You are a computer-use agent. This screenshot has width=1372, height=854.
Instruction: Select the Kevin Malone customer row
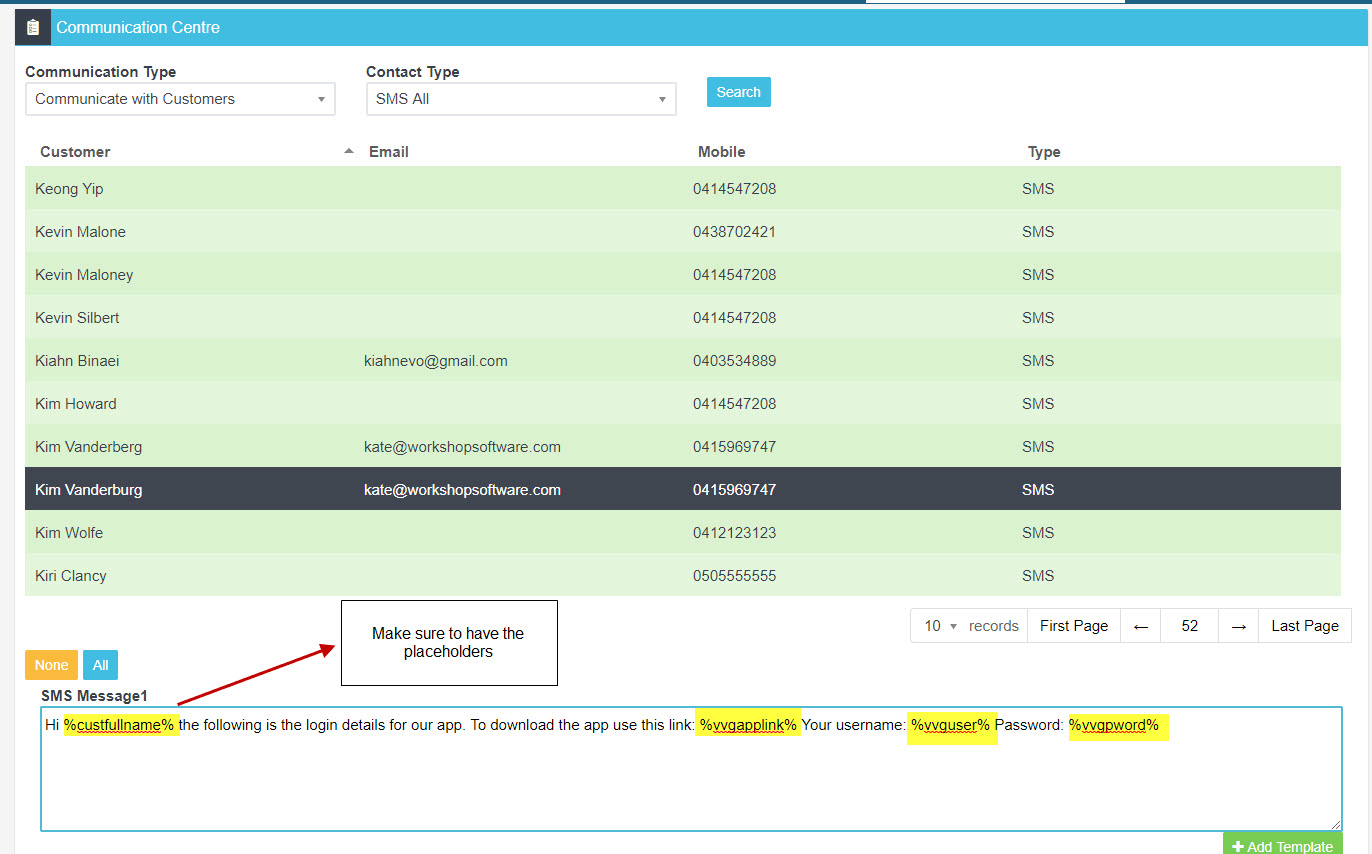click(683, 231)
